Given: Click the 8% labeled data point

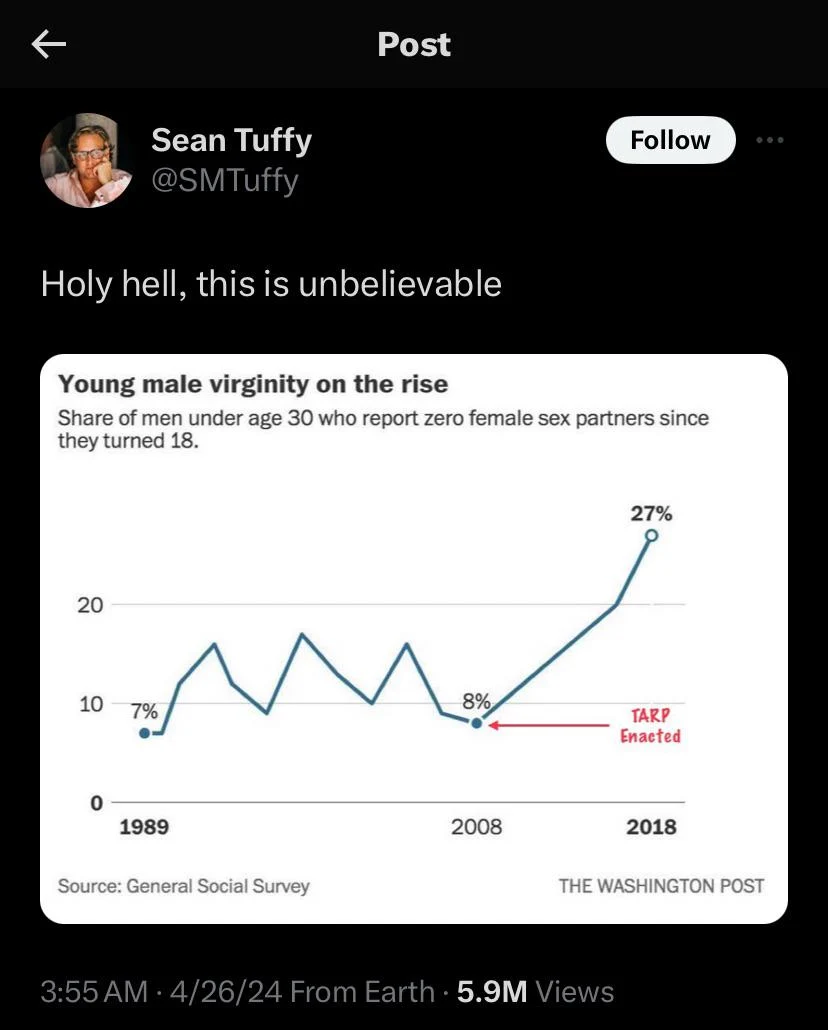Looking at the screenshot, I should point(475,722).
